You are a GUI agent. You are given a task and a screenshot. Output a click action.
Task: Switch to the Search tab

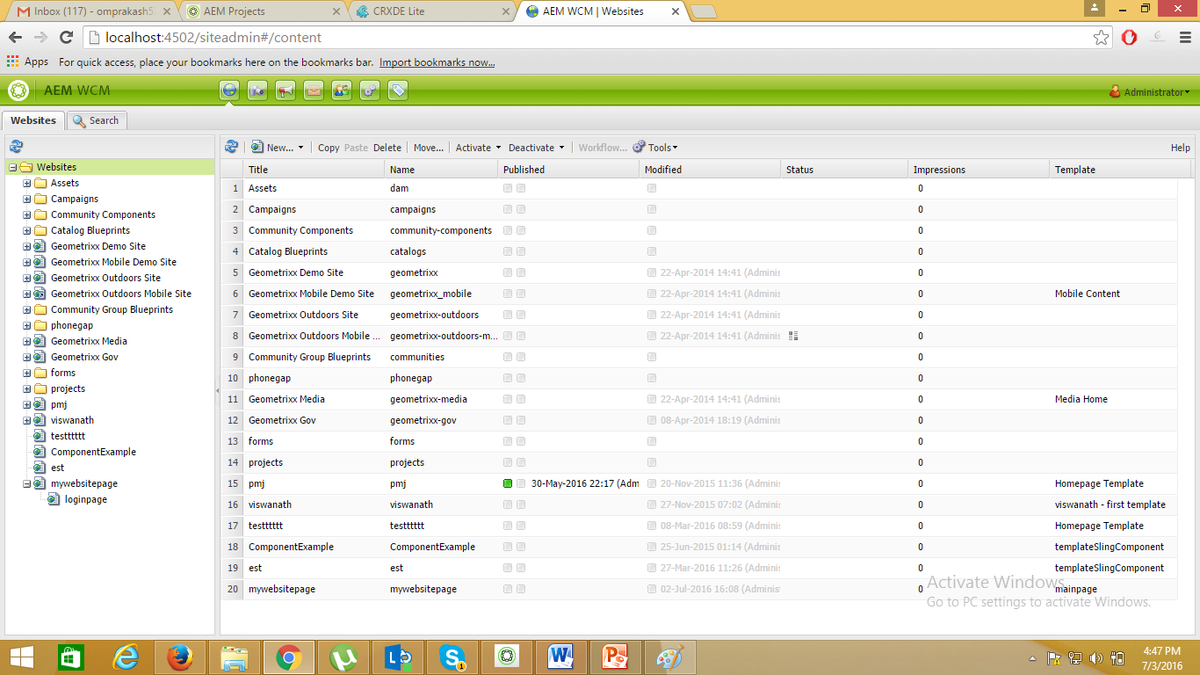click(97, 120)
